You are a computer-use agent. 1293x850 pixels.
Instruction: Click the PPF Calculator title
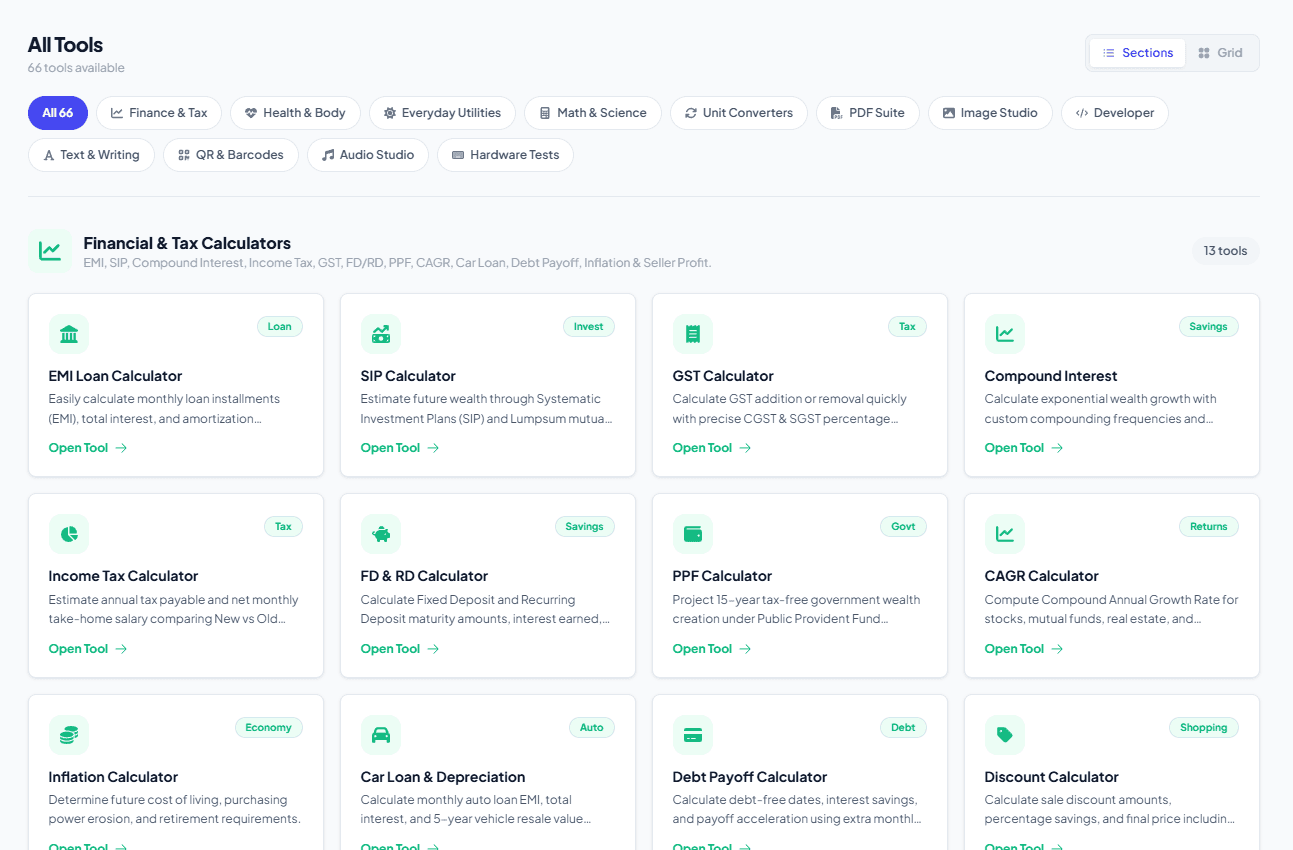[722, 576]
